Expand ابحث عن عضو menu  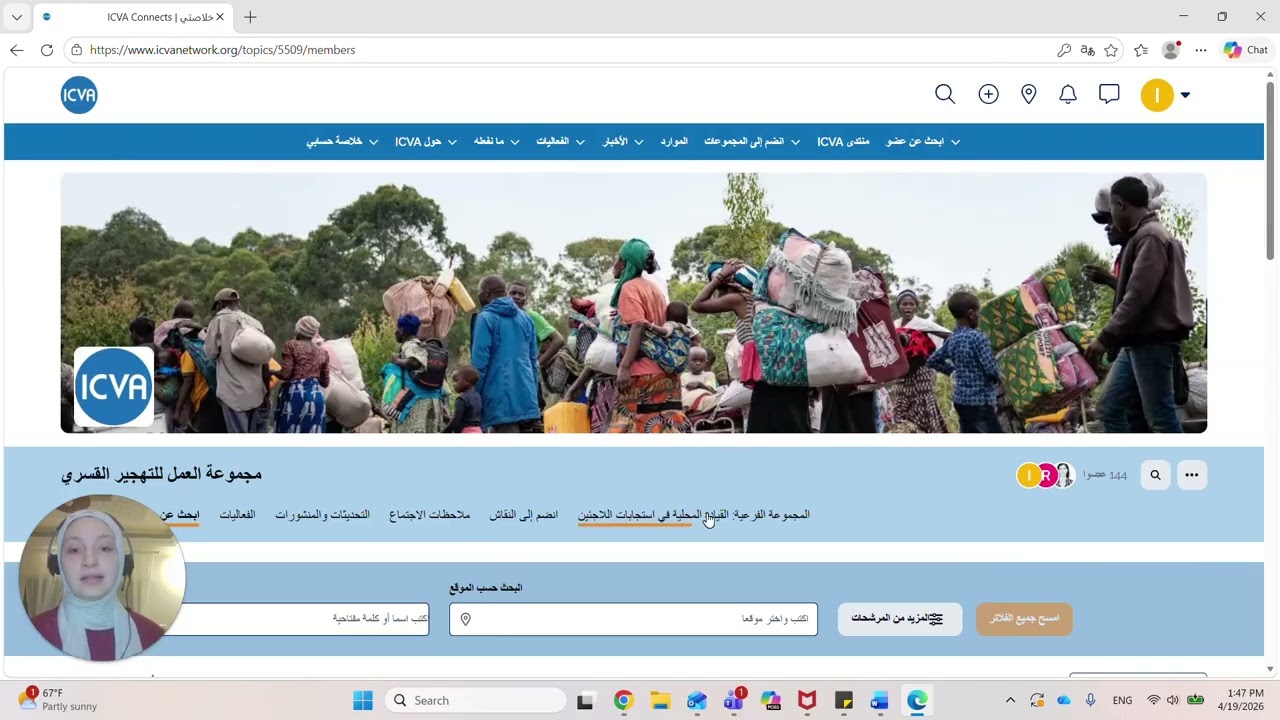point(923,142)
